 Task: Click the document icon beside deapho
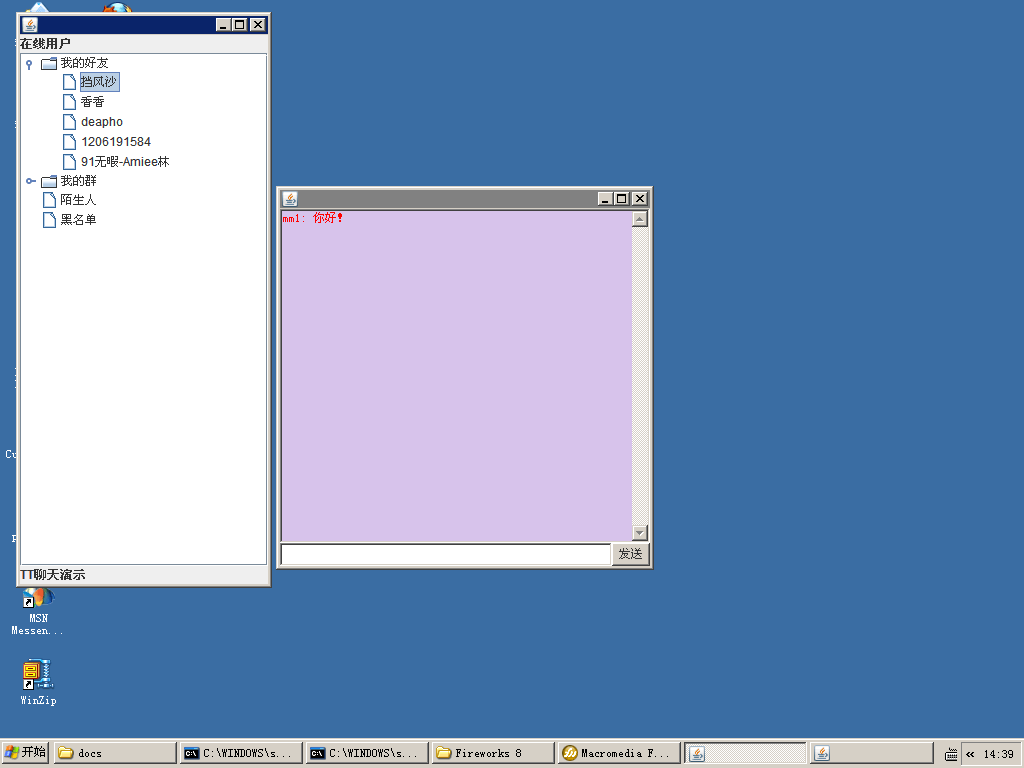tap(69, 122)
